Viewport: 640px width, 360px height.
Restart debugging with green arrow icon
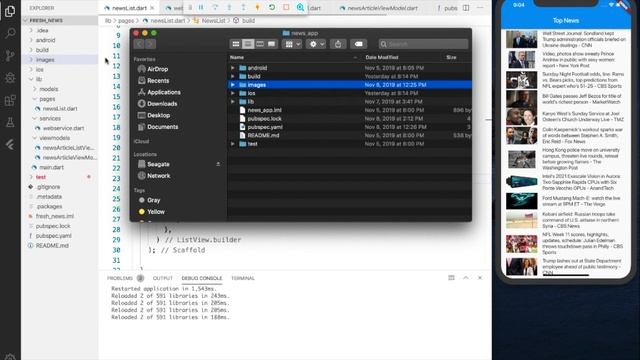pos(271,7)
